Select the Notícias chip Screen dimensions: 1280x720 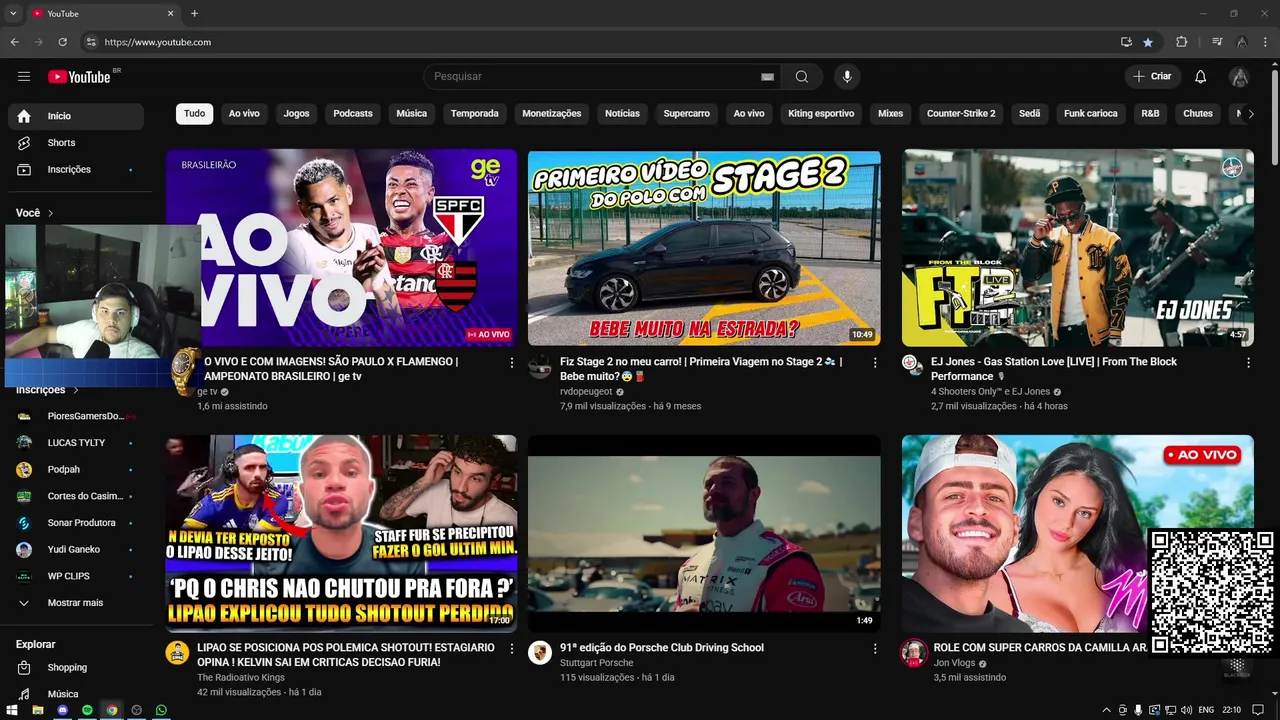(x=622, y=114)
